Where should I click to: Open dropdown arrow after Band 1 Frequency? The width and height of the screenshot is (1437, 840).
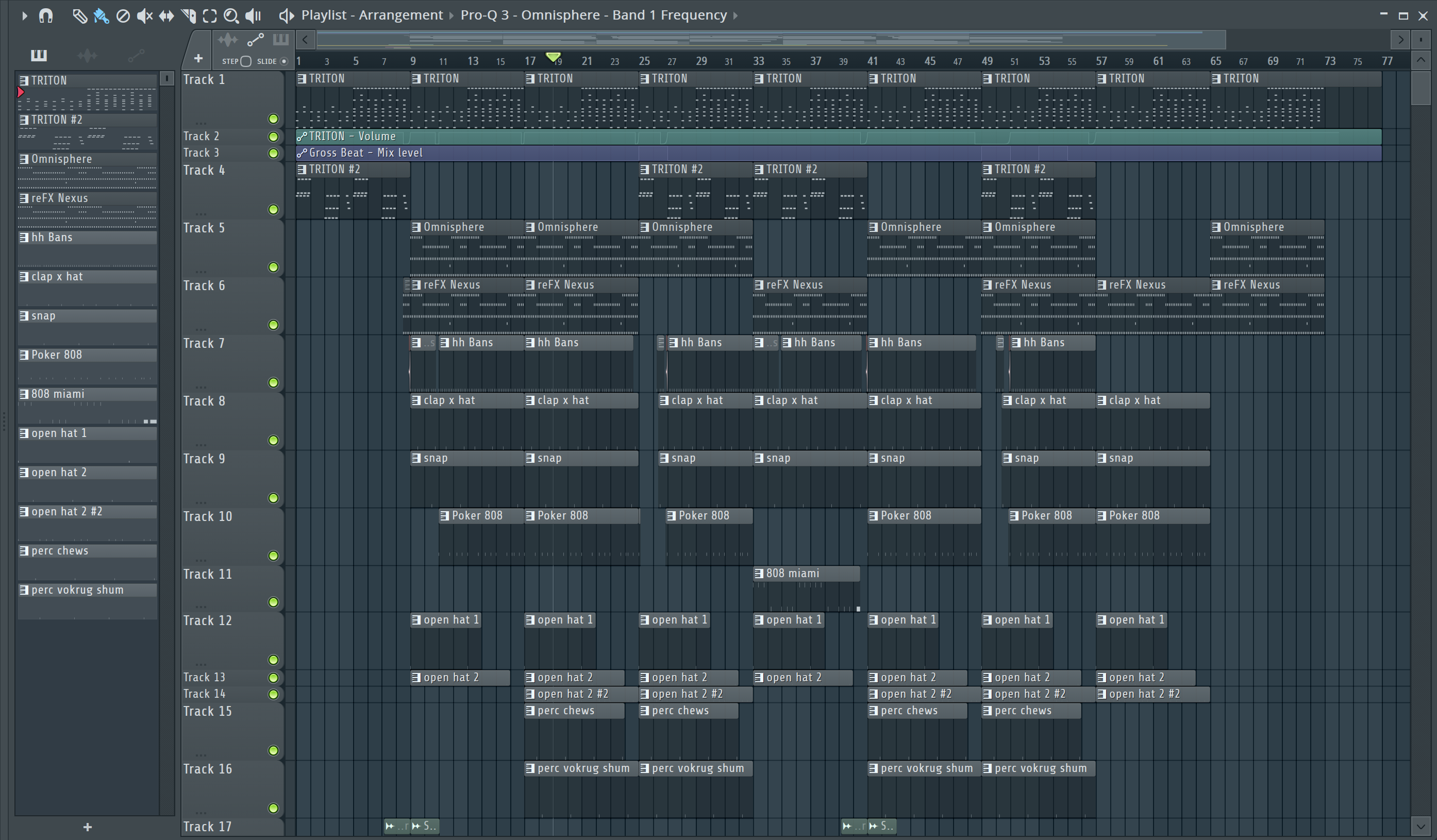point(736,16)
